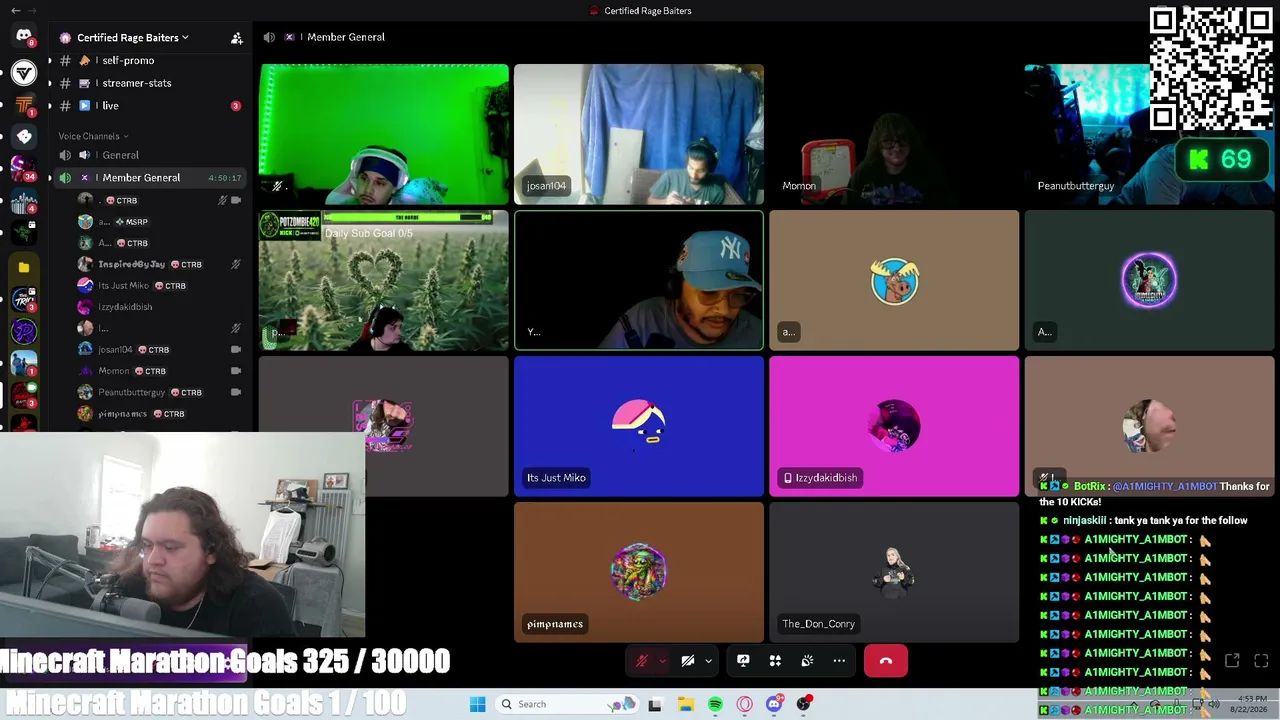1280x720 pixels.
Task: Click the Windows taskbar Search box
Action: coord(568,704)
